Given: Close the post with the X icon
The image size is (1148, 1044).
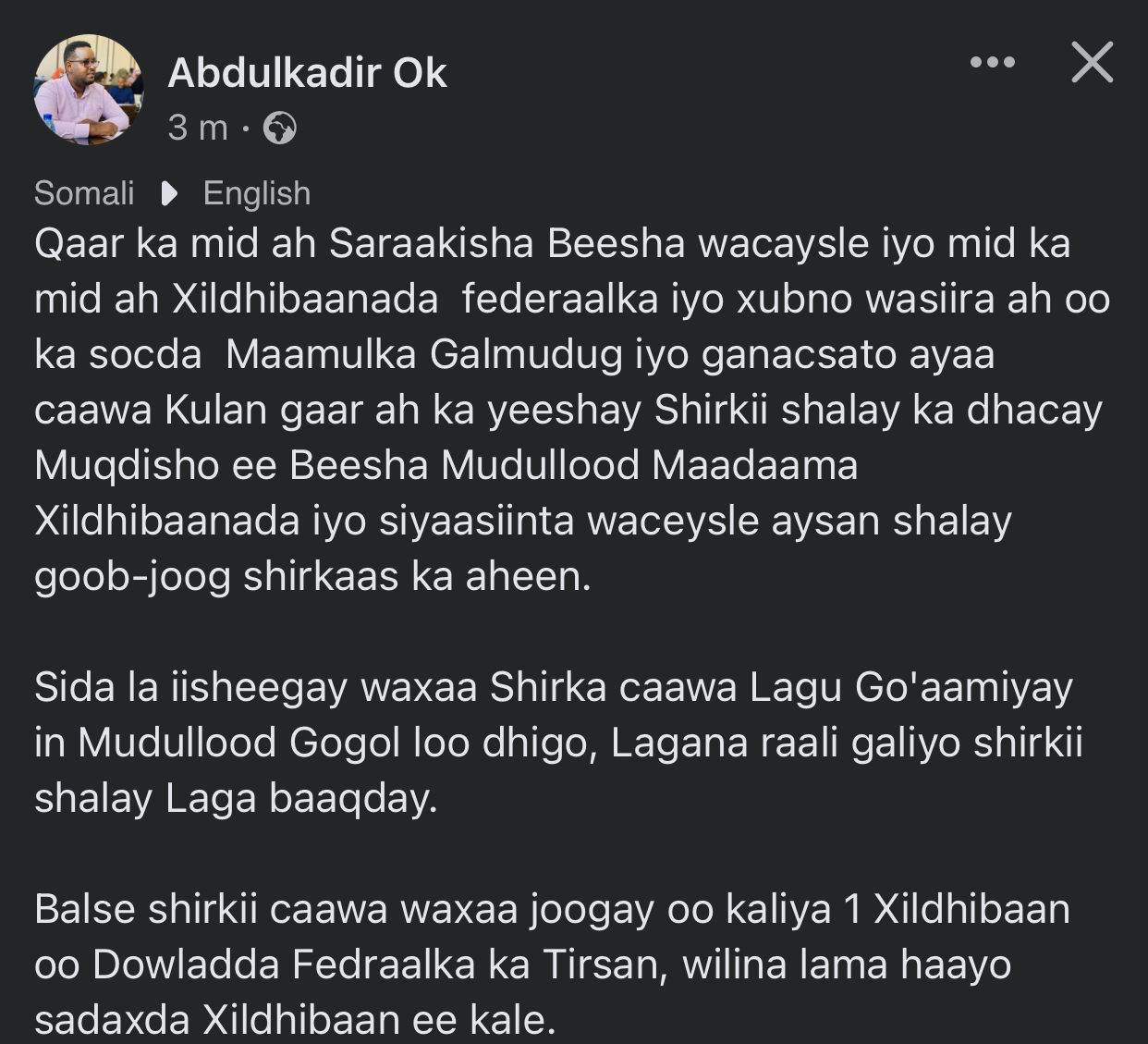Looking at the screenshot, I should point(1092,63).
